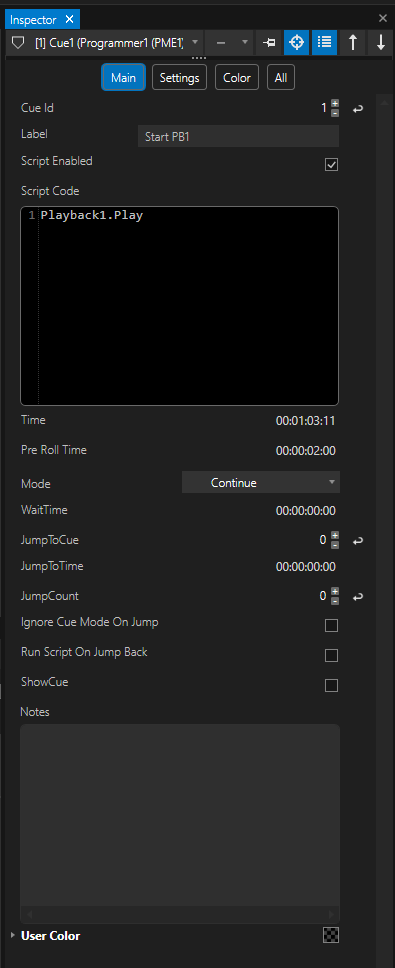Click the User Color checkered swatch
This screenshot has height=968, width=395.
[x=331, y=935]
